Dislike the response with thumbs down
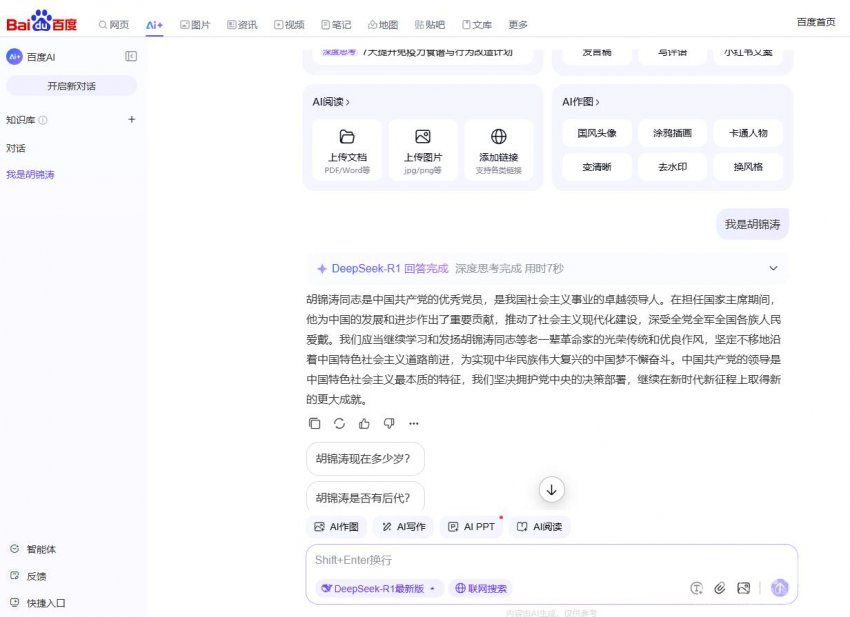 tap(389, 423)
